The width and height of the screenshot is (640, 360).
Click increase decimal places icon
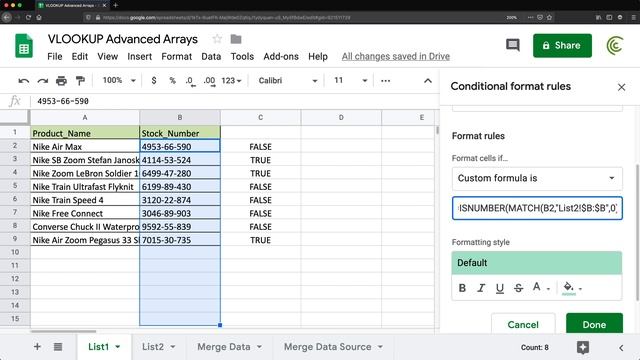click(209, 81)
